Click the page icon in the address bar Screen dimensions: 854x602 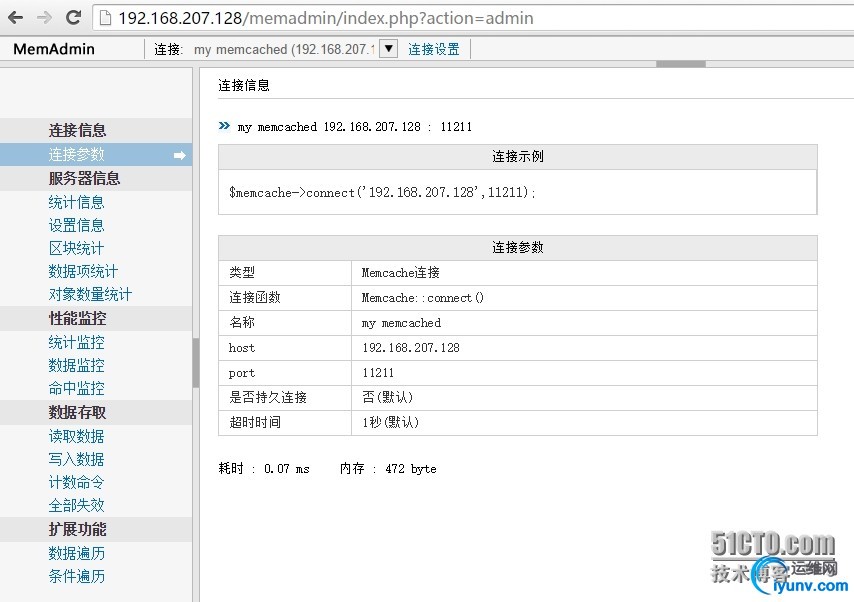click(x=105, y=19)
